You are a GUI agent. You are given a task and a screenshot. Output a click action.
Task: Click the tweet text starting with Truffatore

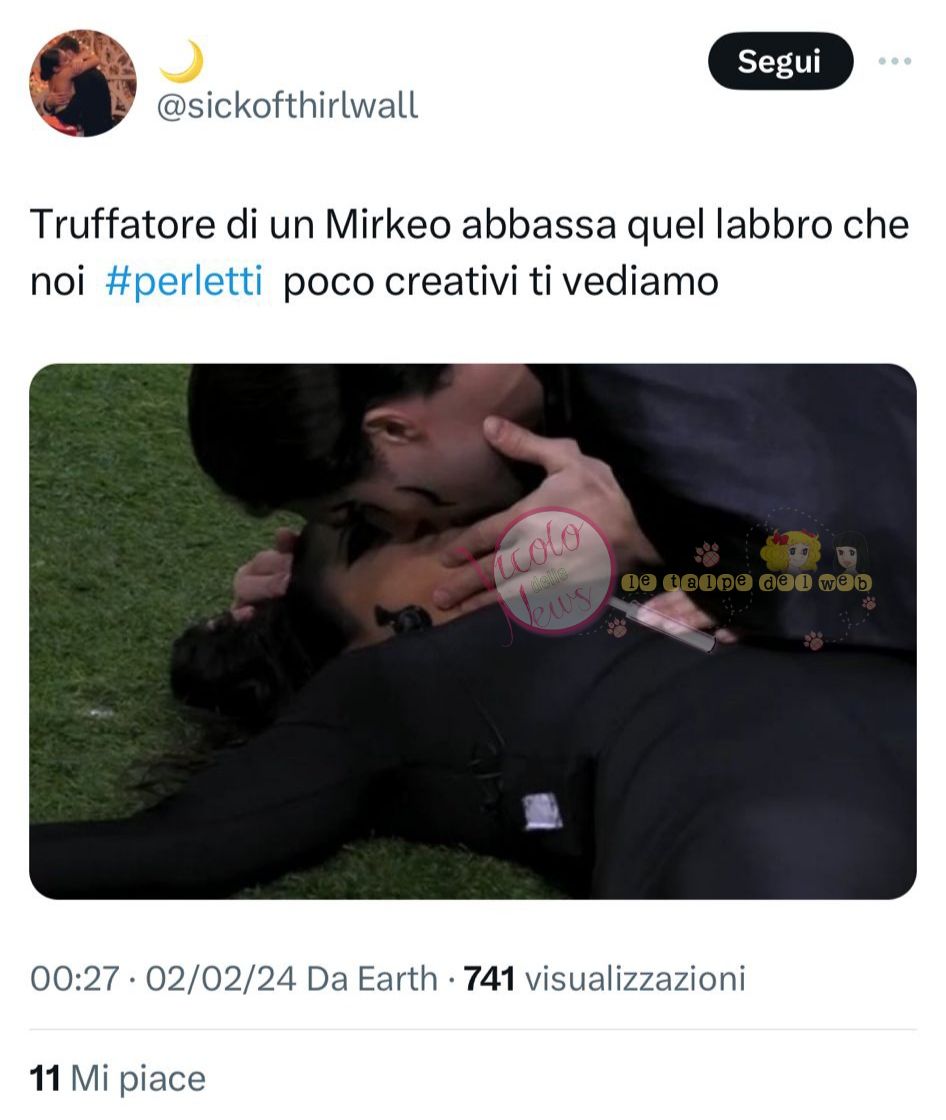point(469,252)
